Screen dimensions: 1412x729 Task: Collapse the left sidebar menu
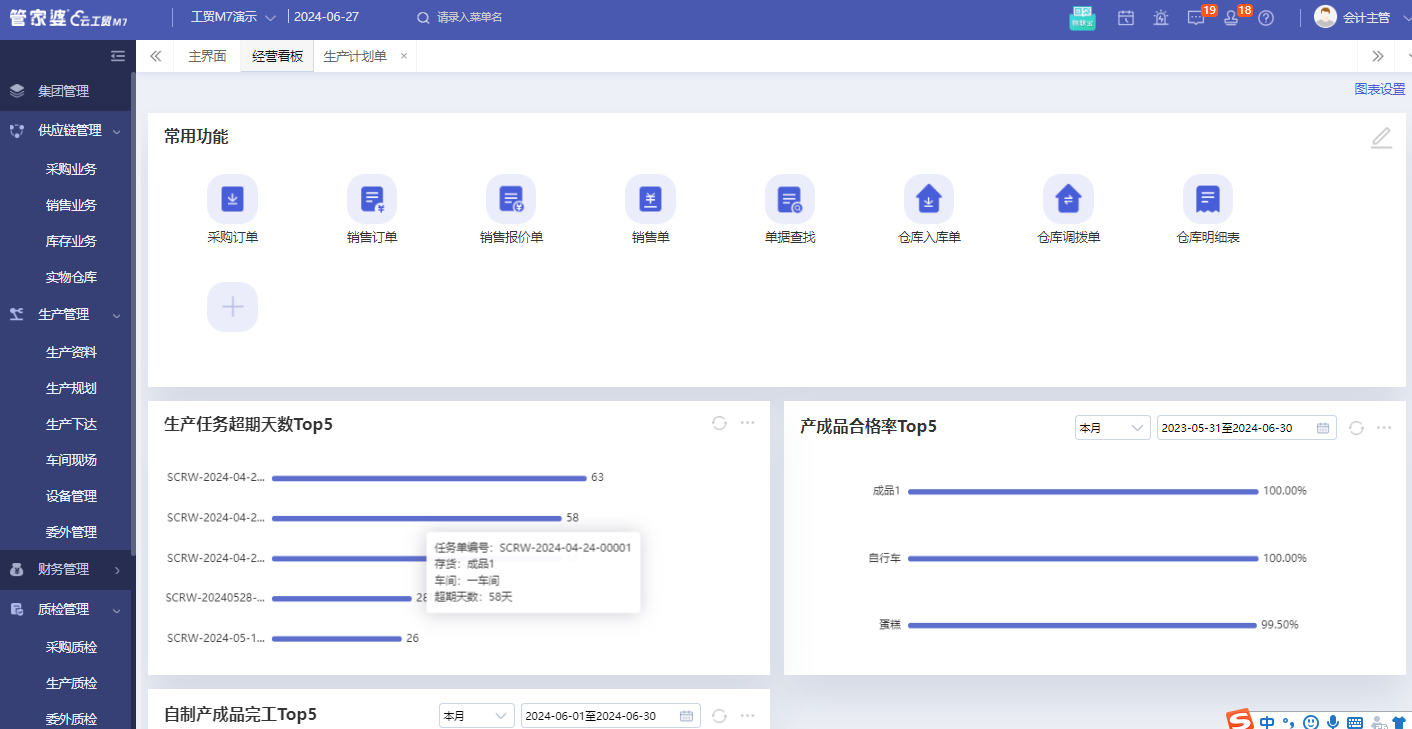point(118,56)
